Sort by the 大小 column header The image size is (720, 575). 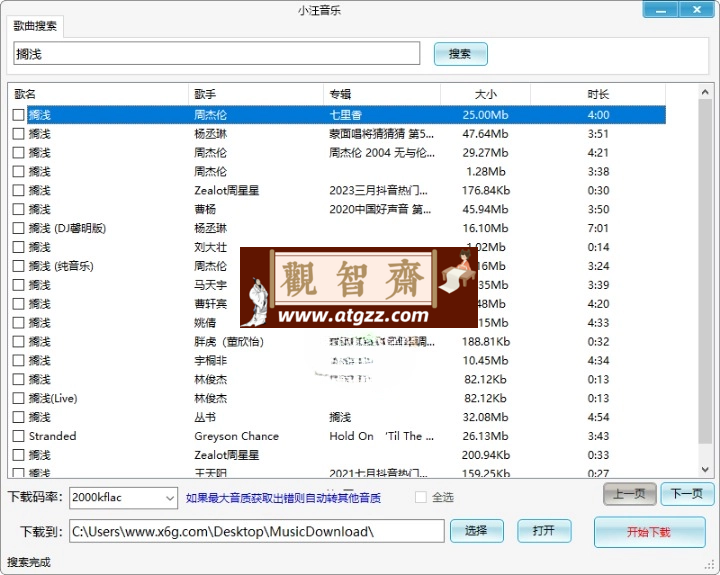(485, 94)
